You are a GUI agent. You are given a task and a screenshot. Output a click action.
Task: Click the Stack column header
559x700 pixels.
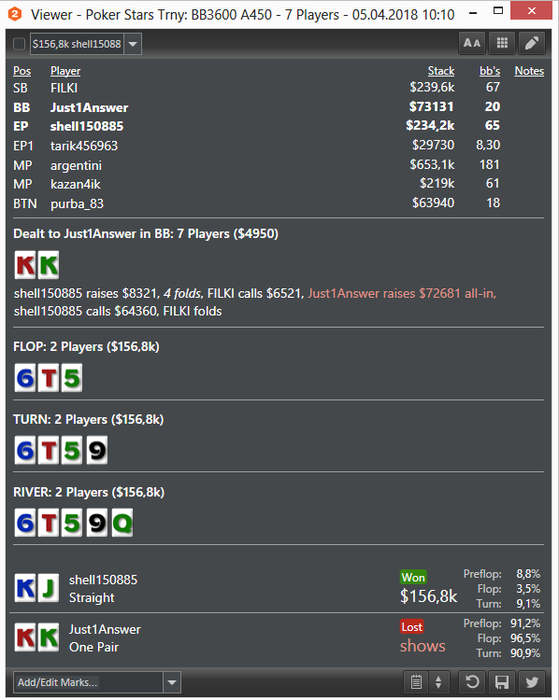coord(441,71)
